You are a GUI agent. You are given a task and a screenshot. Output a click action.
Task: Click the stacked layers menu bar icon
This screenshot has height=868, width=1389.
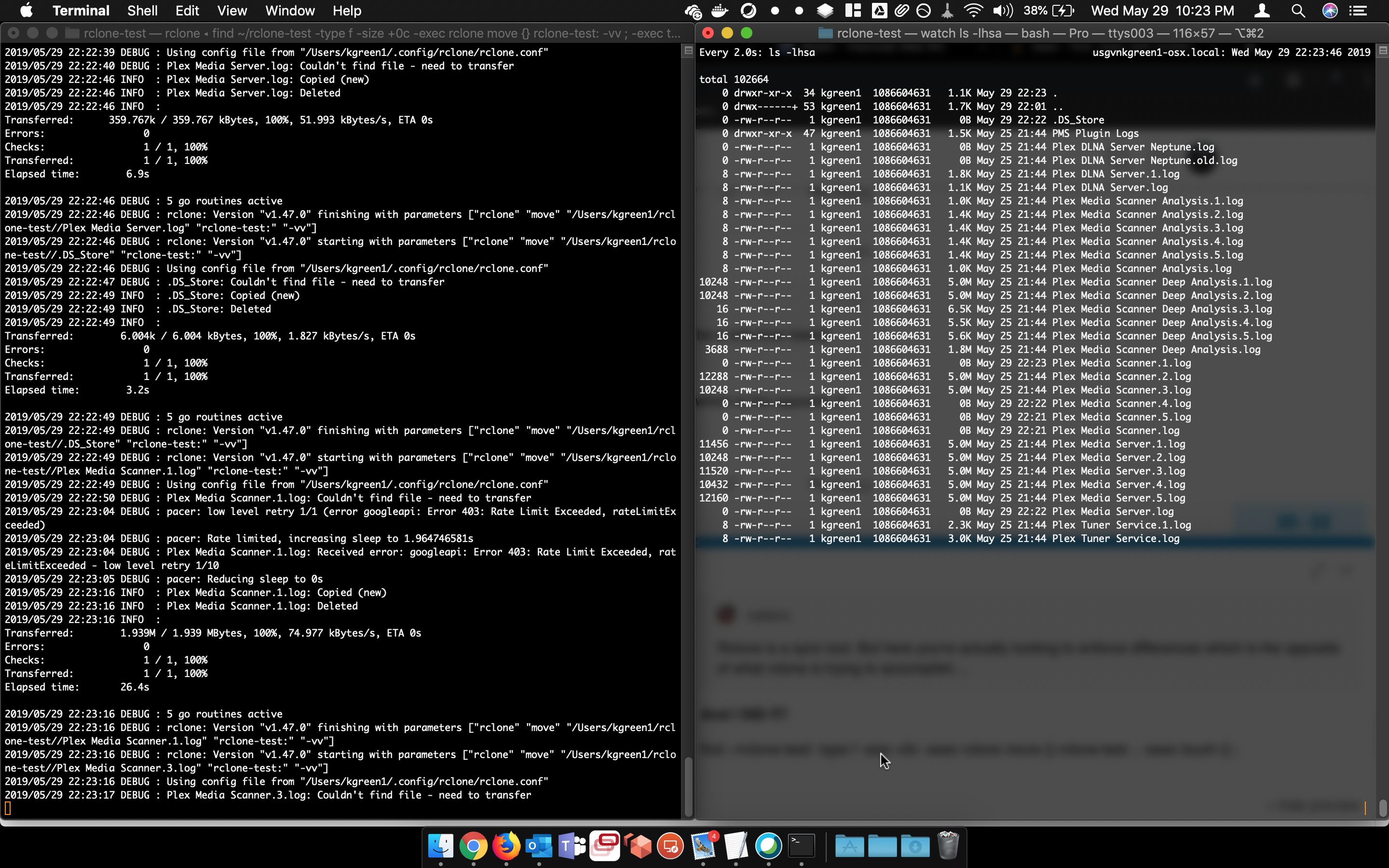[x=825, y=10]
